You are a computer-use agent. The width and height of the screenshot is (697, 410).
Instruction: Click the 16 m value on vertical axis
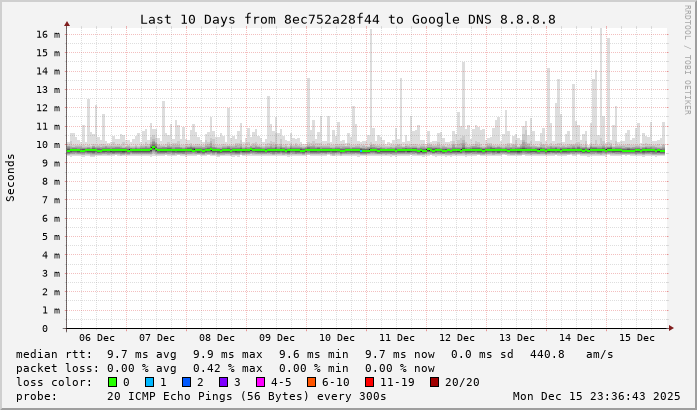pos(48,34)
